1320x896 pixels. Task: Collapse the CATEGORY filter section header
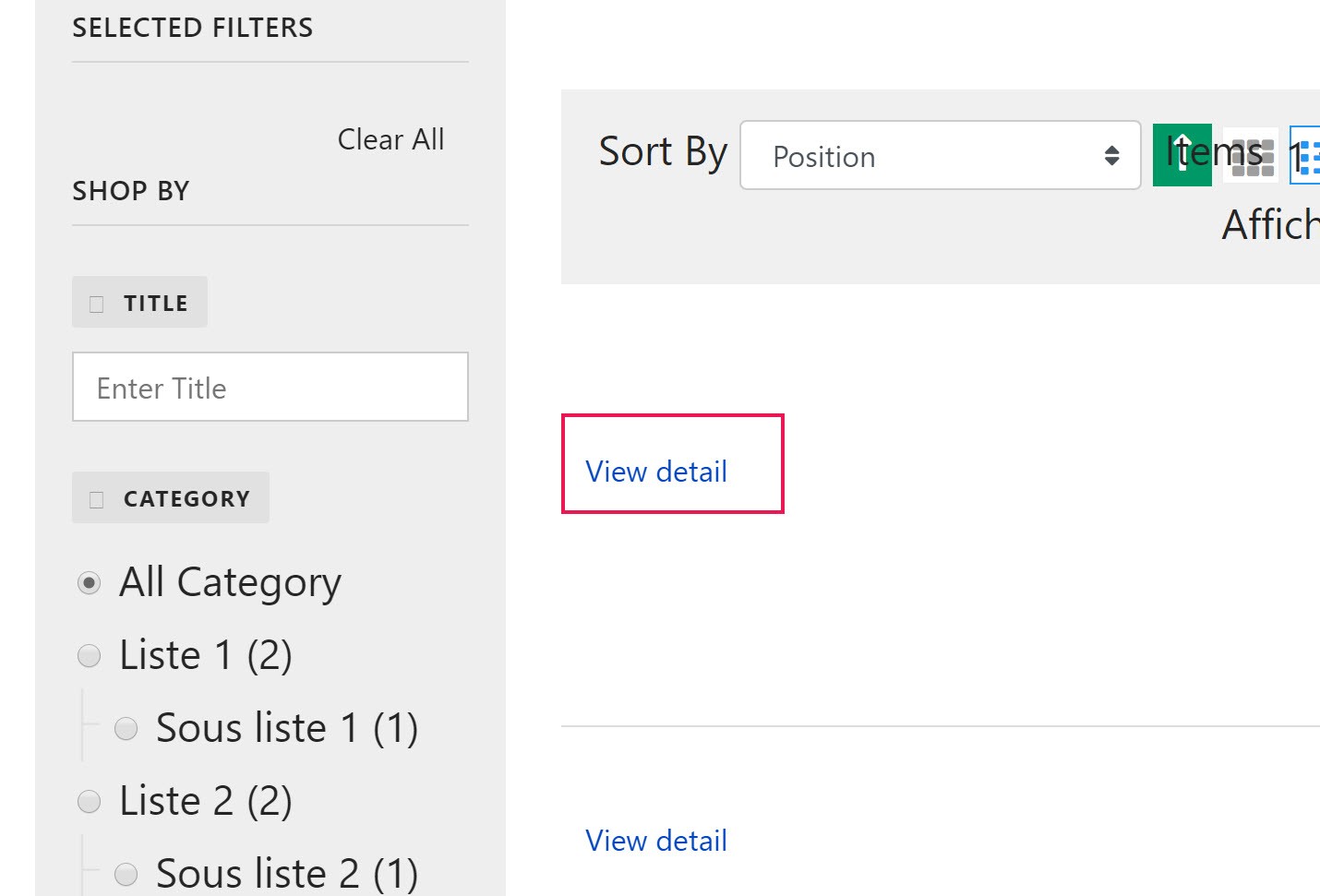click(x=186, y=498)
